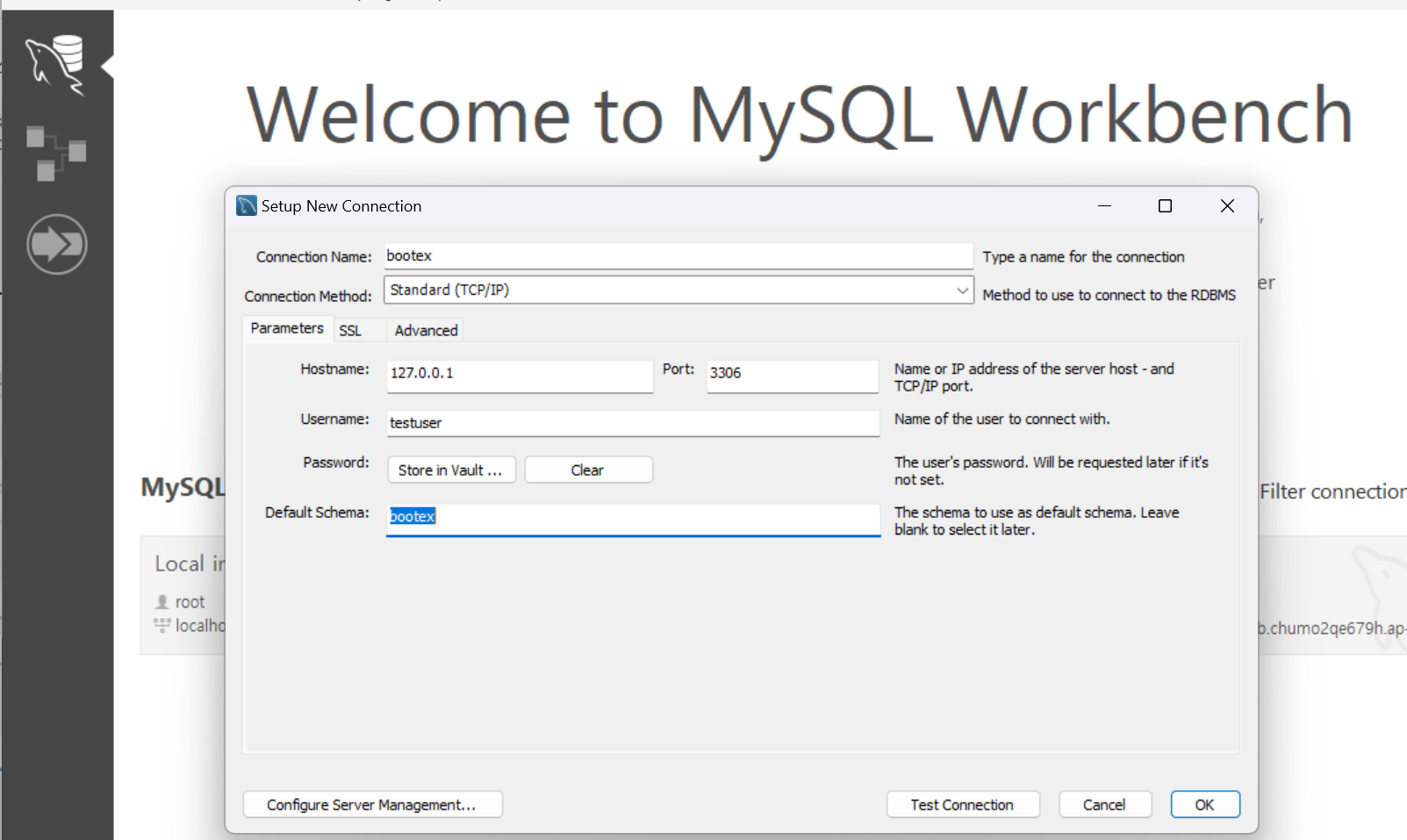Image resolution: width=1407 pixels, height=840 pixels.
Task: Confirm with the OK button
Action: point(1205,805)
